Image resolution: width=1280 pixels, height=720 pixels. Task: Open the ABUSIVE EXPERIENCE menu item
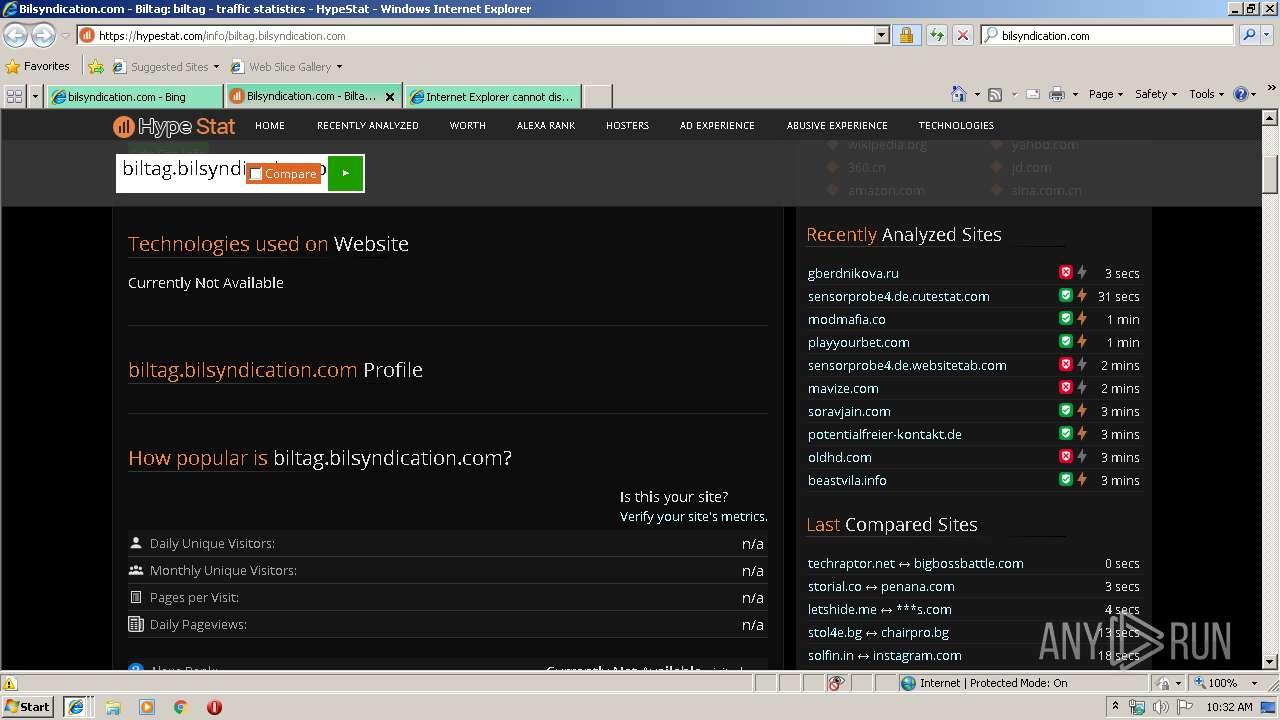pyautogui.click(x=837, y=126)
